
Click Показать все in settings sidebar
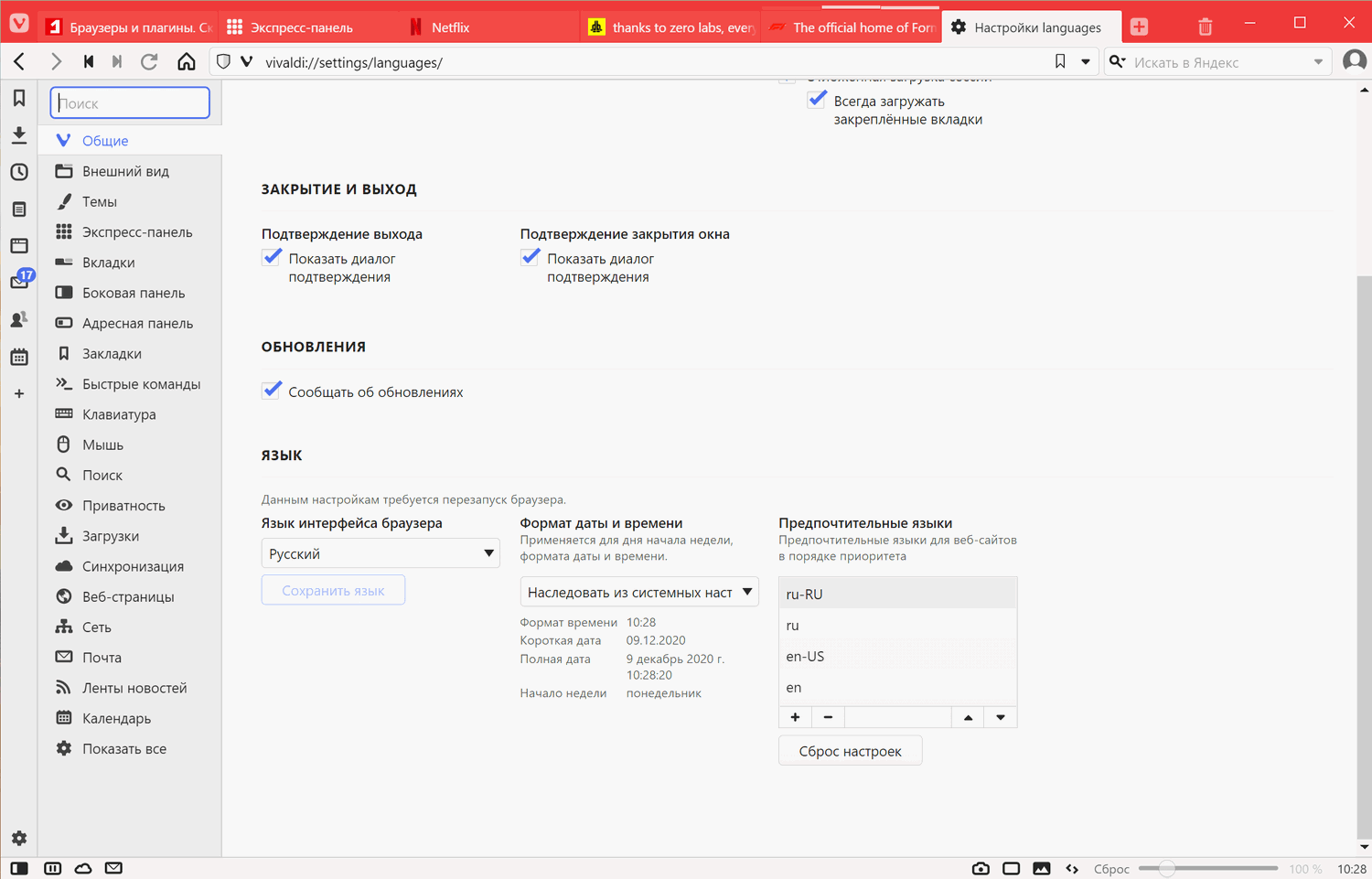130,748
